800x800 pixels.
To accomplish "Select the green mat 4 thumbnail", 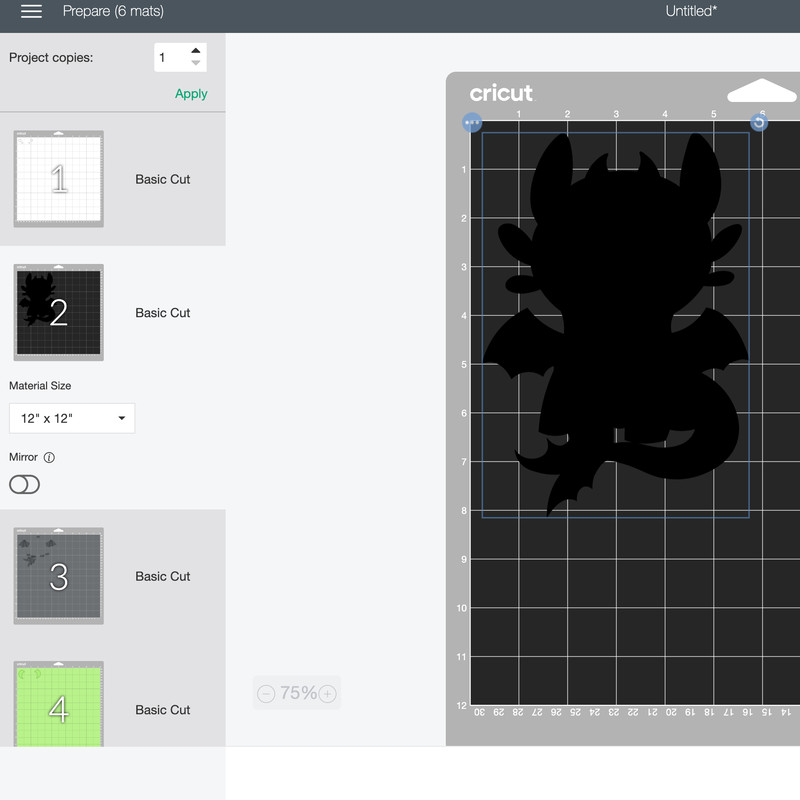I will click(57, 710).
